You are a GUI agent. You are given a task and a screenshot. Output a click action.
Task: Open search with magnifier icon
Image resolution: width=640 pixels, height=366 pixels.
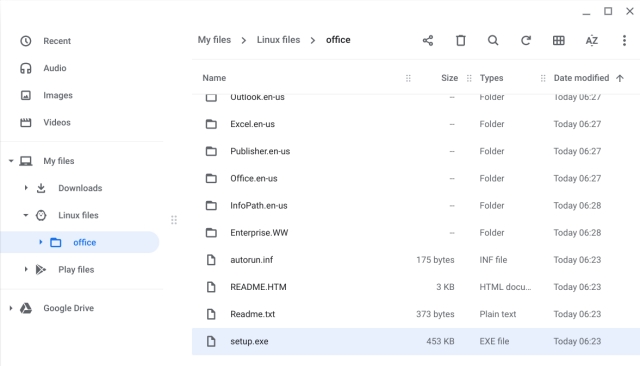[x=493, y=40]
